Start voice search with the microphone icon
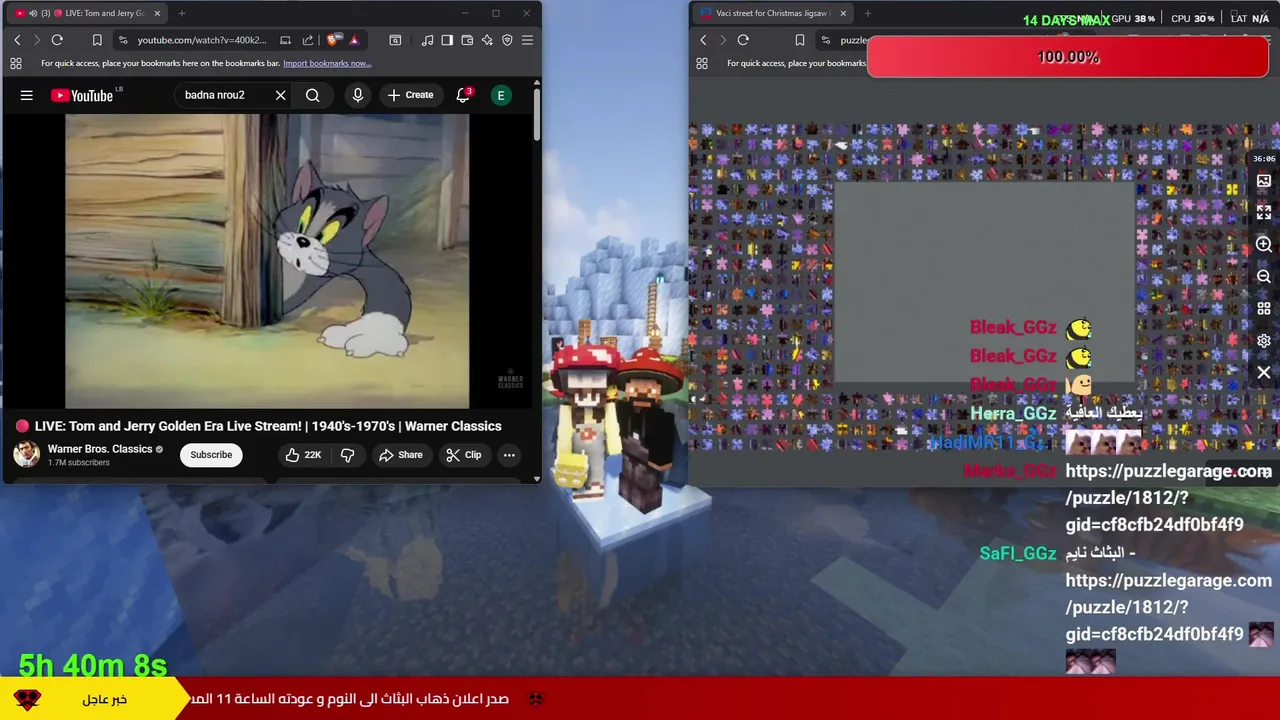 coord(357,95)
